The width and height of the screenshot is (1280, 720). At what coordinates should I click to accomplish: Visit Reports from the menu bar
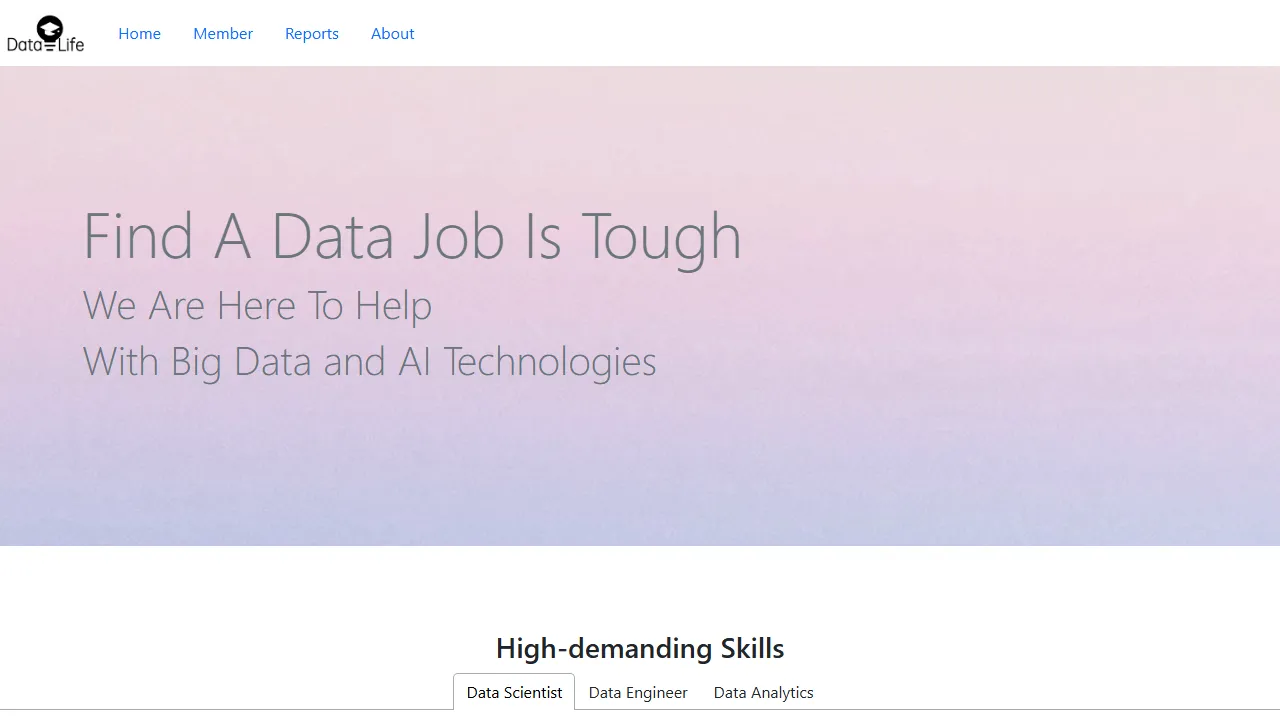coord(311,33)
